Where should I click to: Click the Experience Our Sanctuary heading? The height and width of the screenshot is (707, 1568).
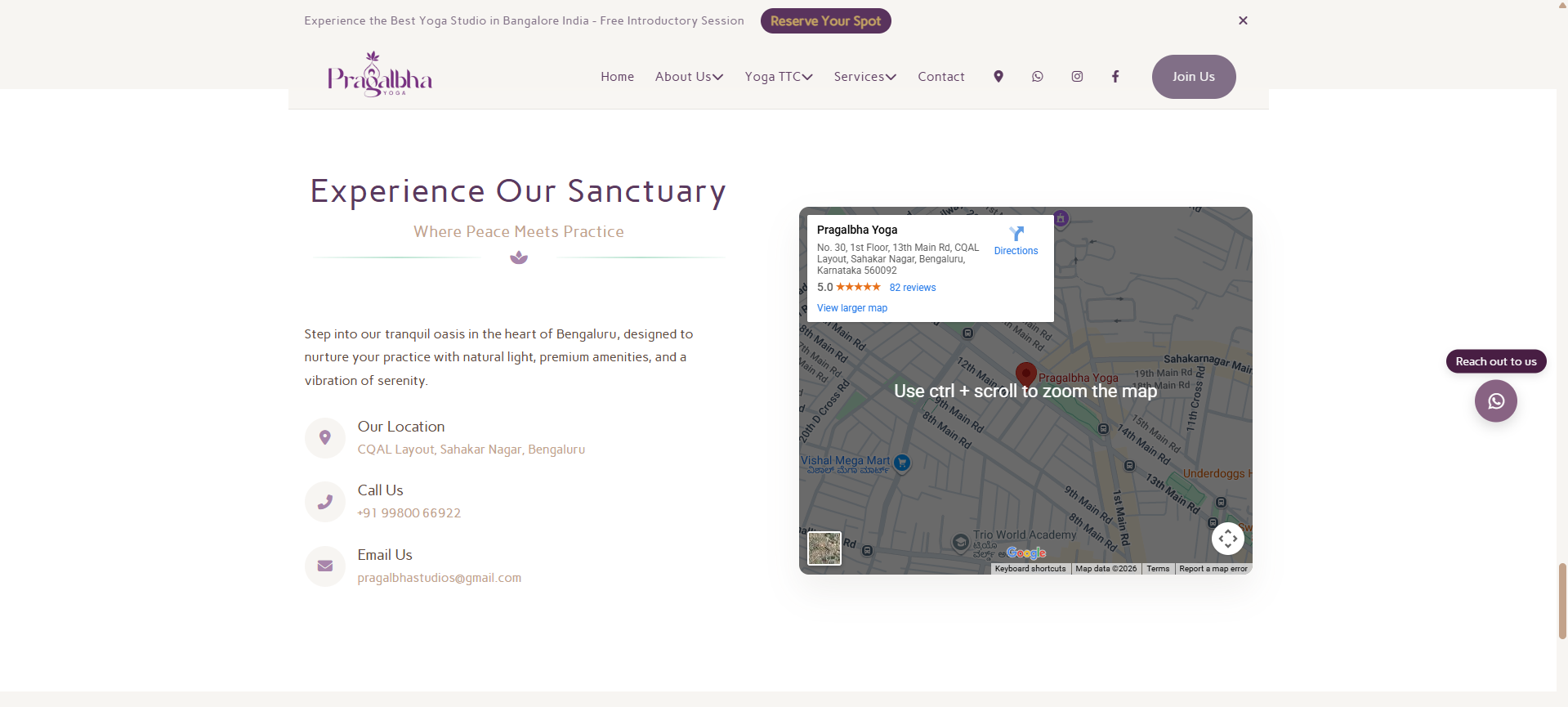coord(519,191)
